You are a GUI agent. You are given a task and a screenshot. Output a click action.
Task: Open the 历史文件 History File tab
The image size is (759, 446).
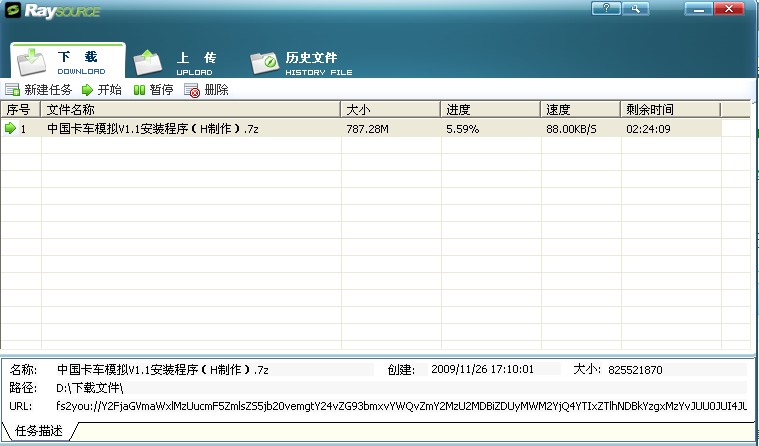tap(301, 63)
